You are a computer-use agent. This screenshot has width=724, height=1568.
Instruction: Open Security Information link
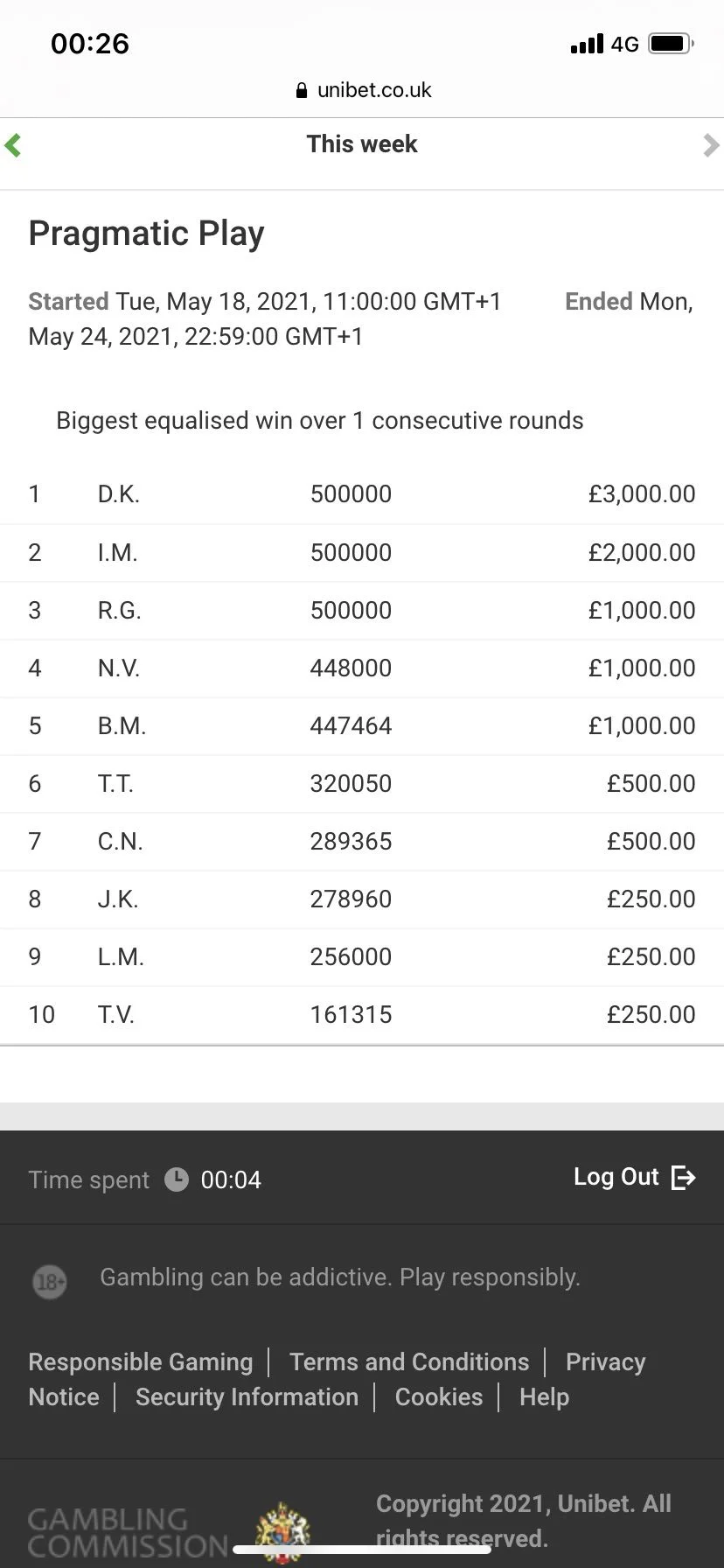click(247, 1396)
